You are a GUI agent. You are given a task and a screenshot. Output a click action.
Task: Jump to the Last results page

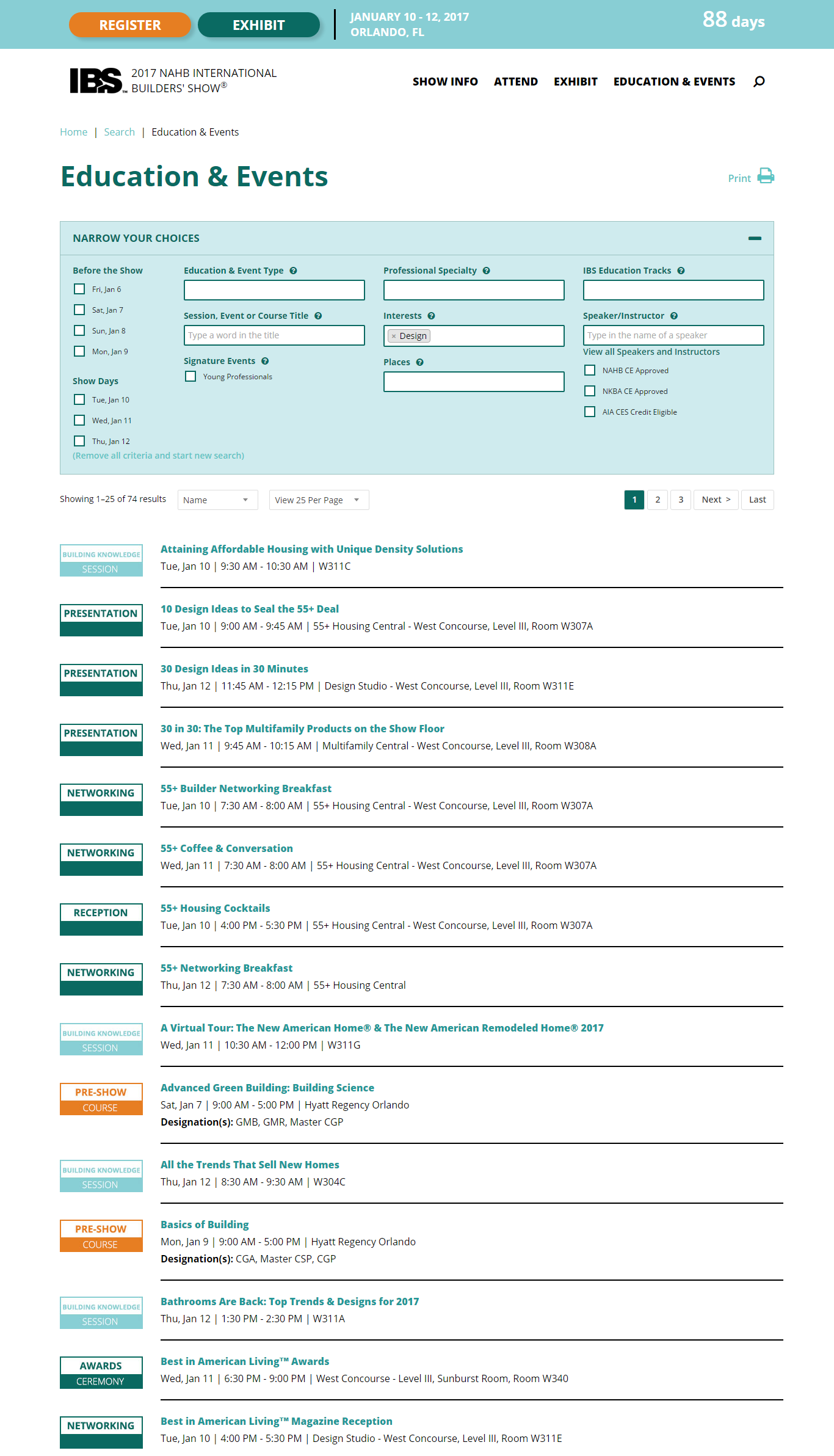click(758, 500)
